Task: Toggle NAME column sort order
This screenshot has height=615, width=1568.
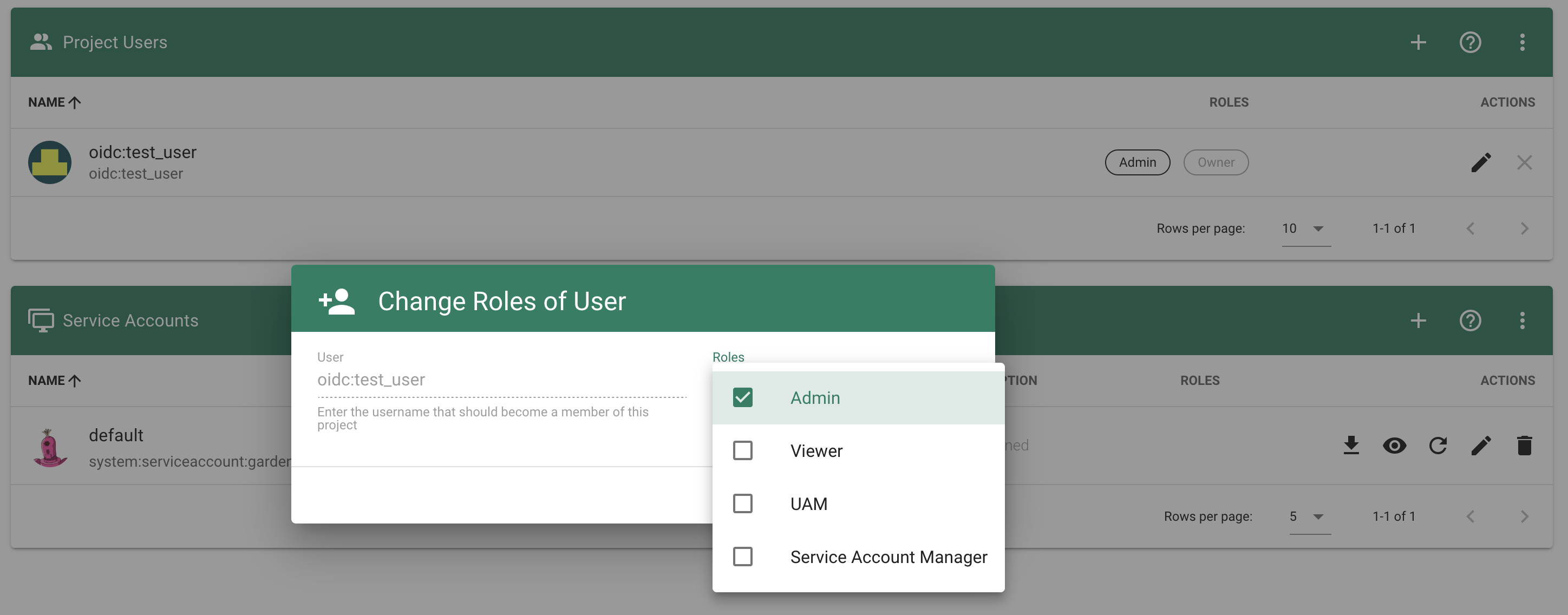Action: coord(54,102)
